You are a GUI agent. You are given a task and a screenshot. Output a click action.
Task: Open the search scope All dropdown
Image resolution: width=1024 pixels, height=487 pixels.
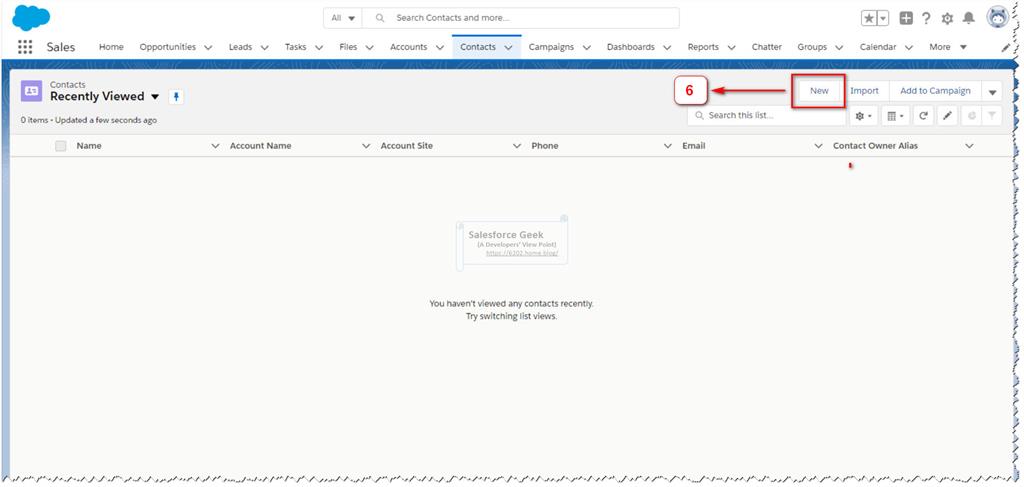pyautogui.click(x=343, y=18)
